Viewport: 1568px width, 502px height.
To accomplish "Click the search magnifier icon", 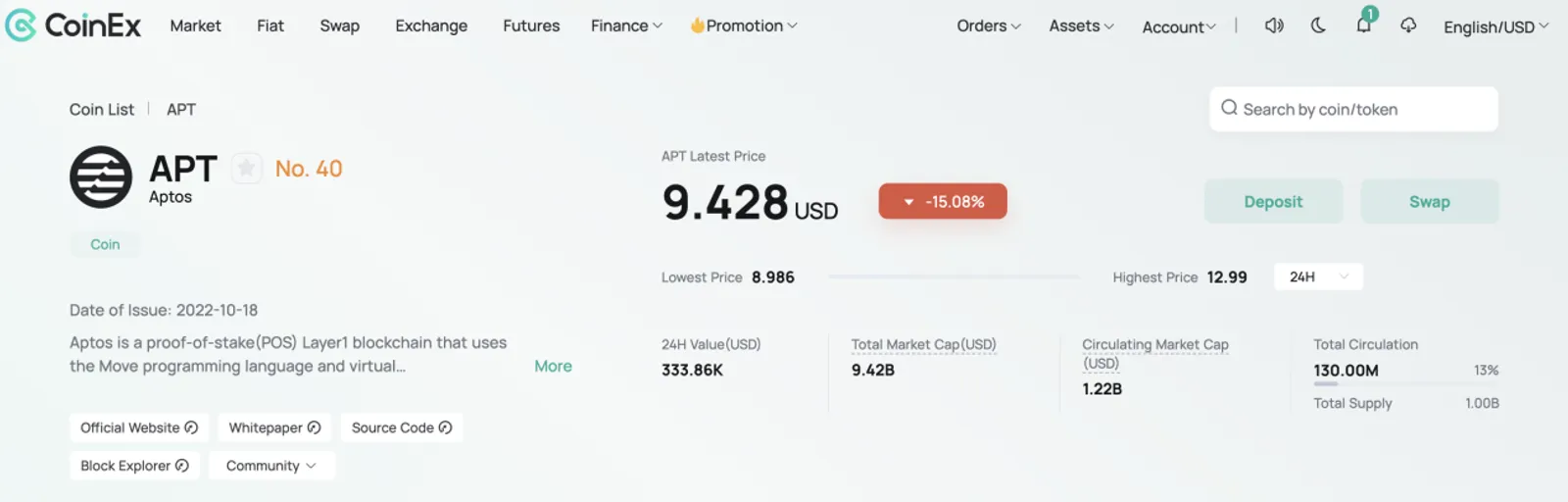I will tap(1229, 108).
